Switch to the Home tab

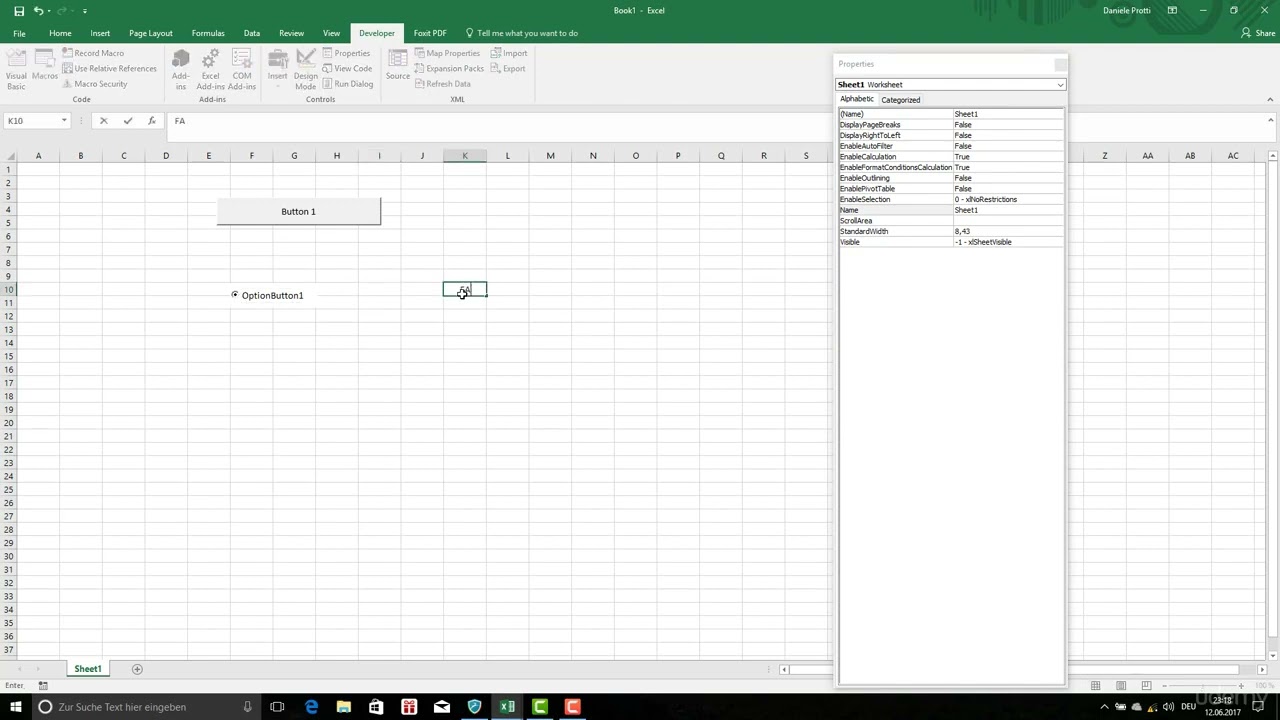(x=60, y=33)
